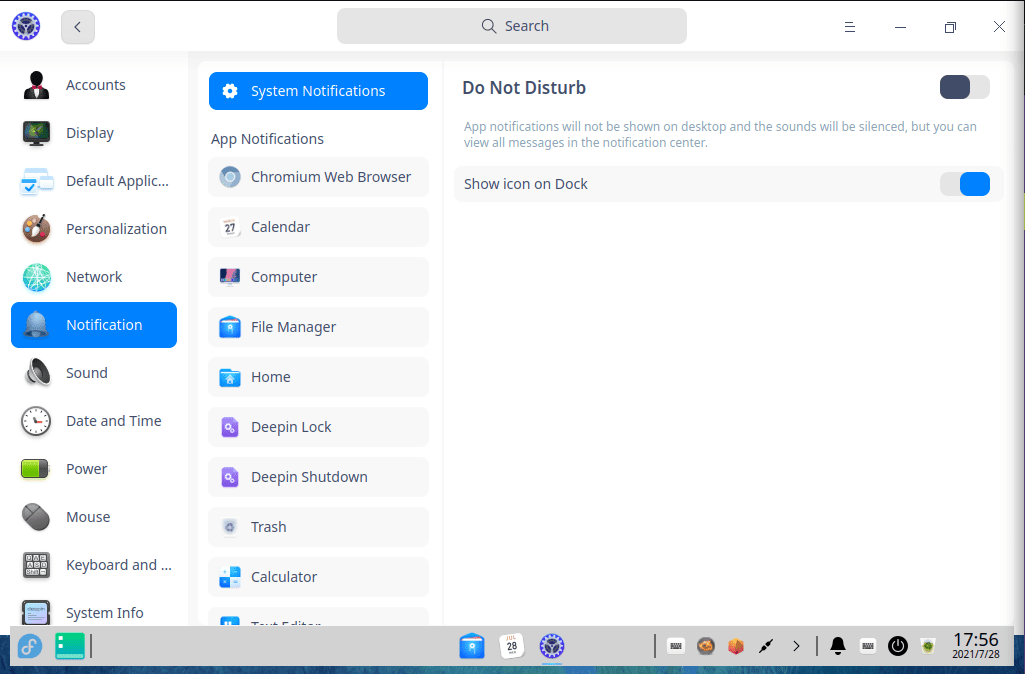Open Default Applications settings
The height and width of the screenshot is (674, 1025).
(94, 181)
